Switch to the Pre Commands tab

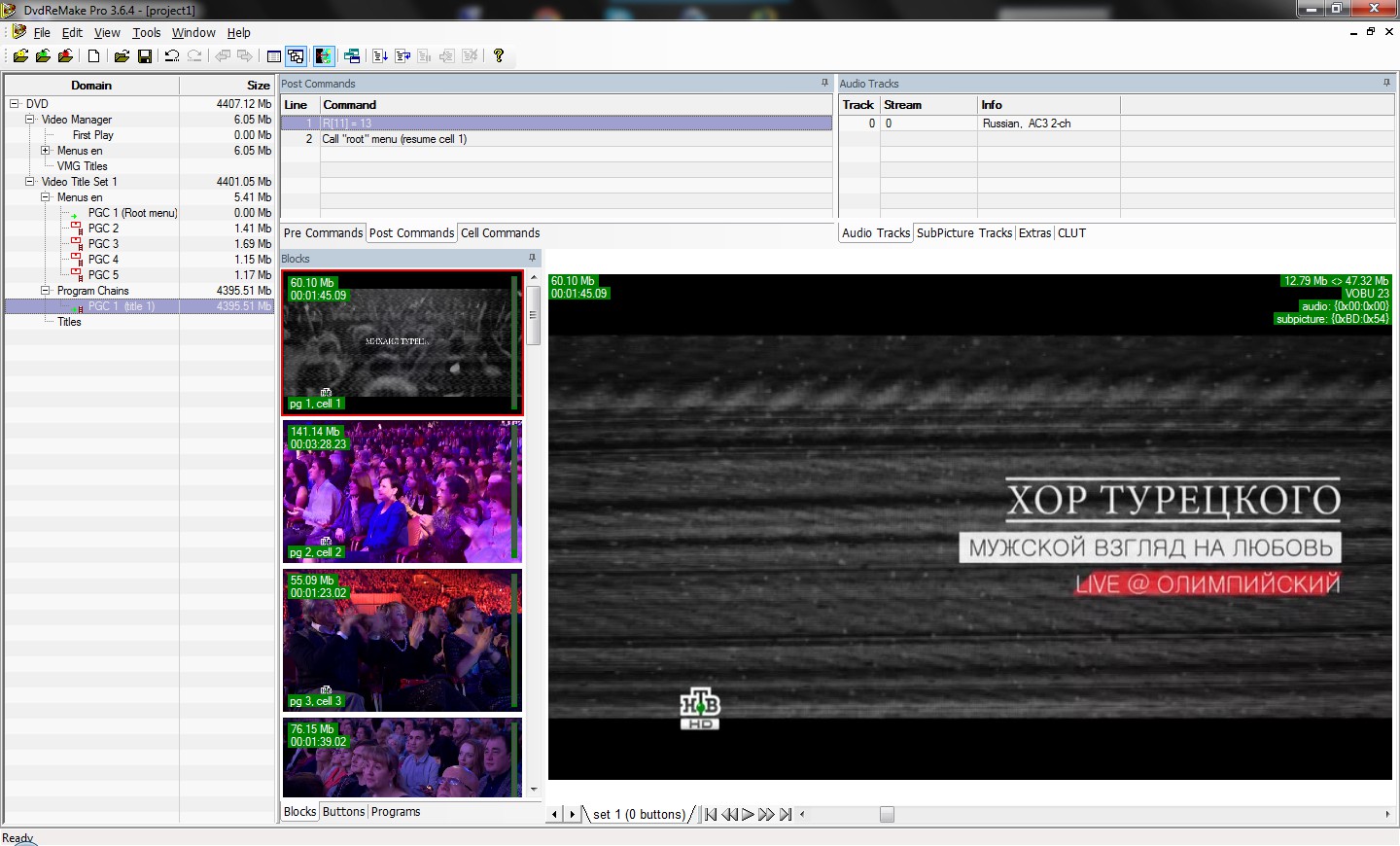[x=323, y=233]
